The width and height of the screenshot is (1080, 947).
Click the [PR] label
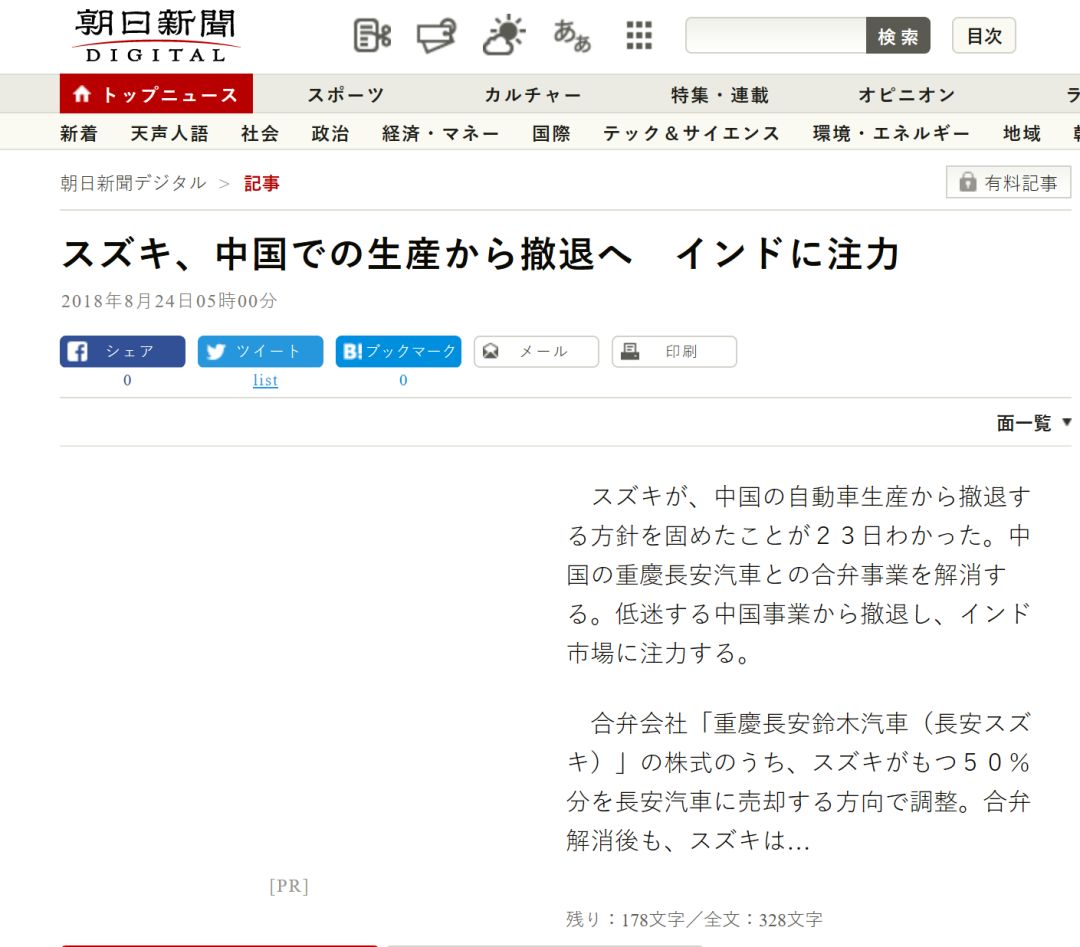coord(289,885)
